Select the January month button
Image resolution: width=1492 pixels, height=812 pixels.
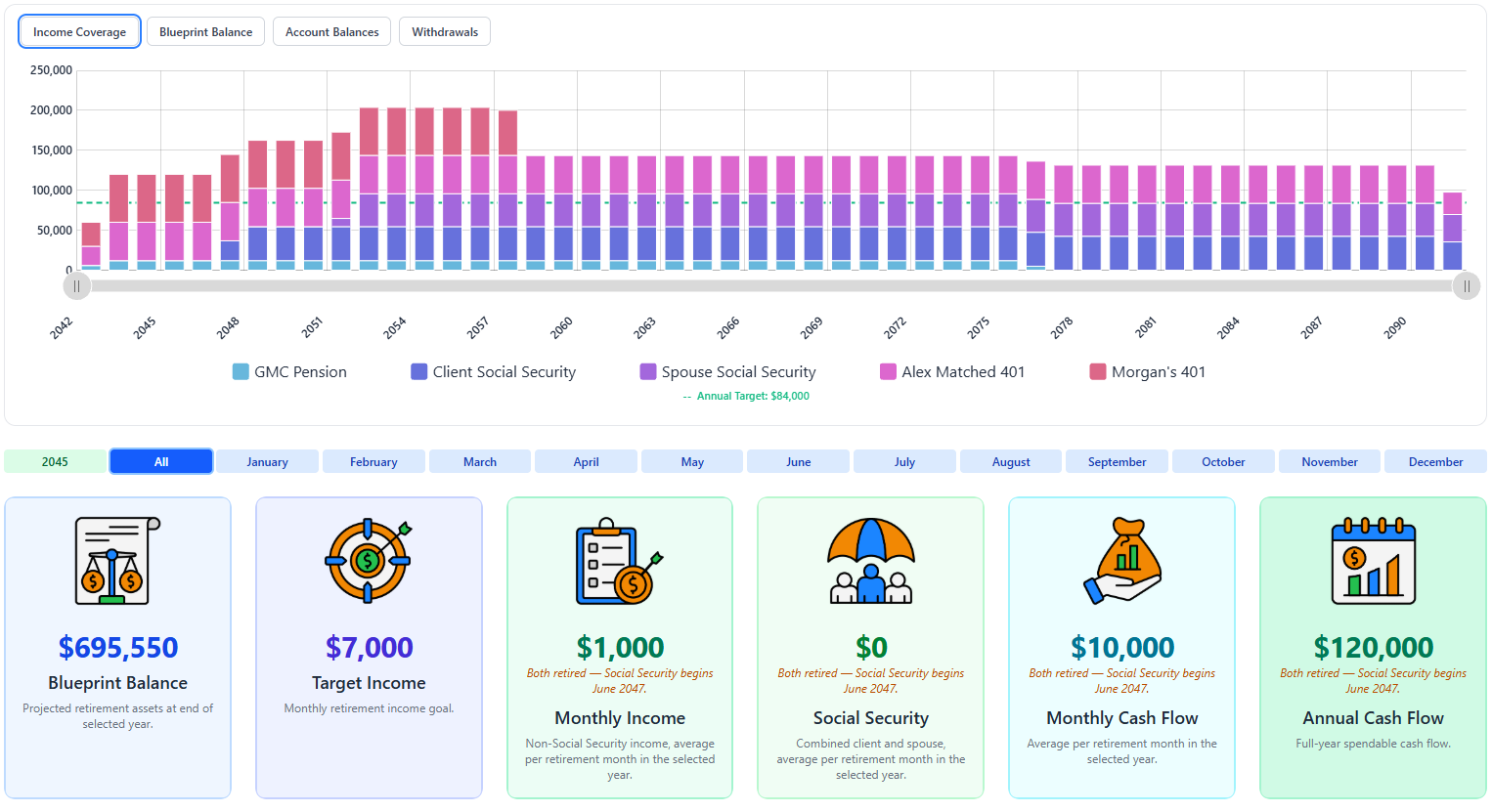click(x=267, y=461)
